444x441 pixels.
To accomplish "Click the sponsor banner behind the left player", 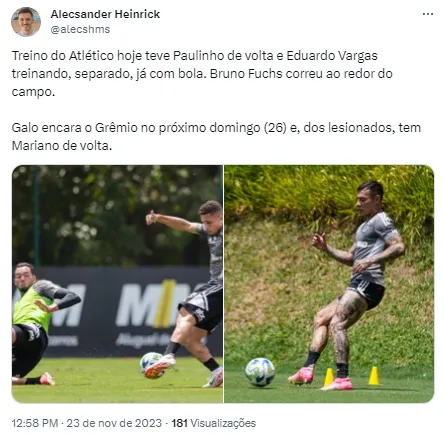I will click(133, 312).
